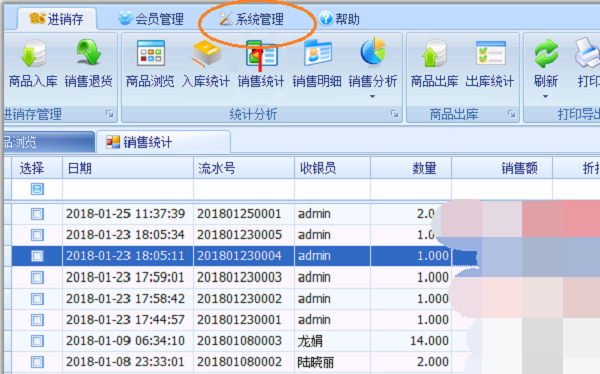
Task: Check the row with 流水号 201801250001
Action: (x=37, y=214)
